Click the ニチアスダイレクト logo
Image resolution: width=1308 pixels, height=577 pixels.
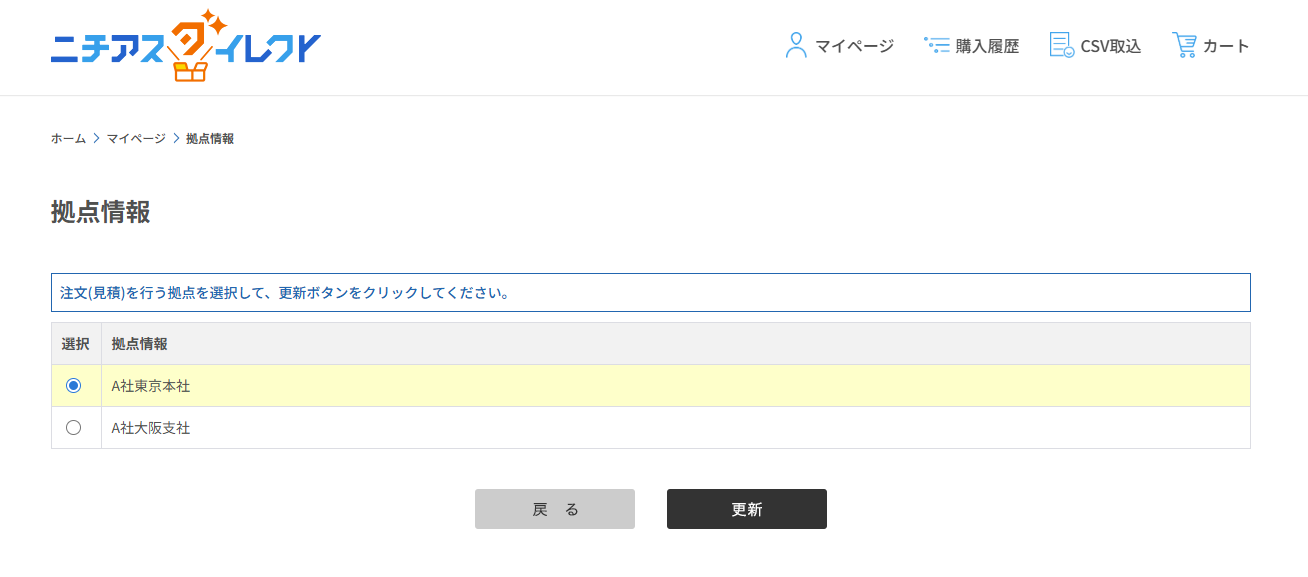[x=186, y=46]
